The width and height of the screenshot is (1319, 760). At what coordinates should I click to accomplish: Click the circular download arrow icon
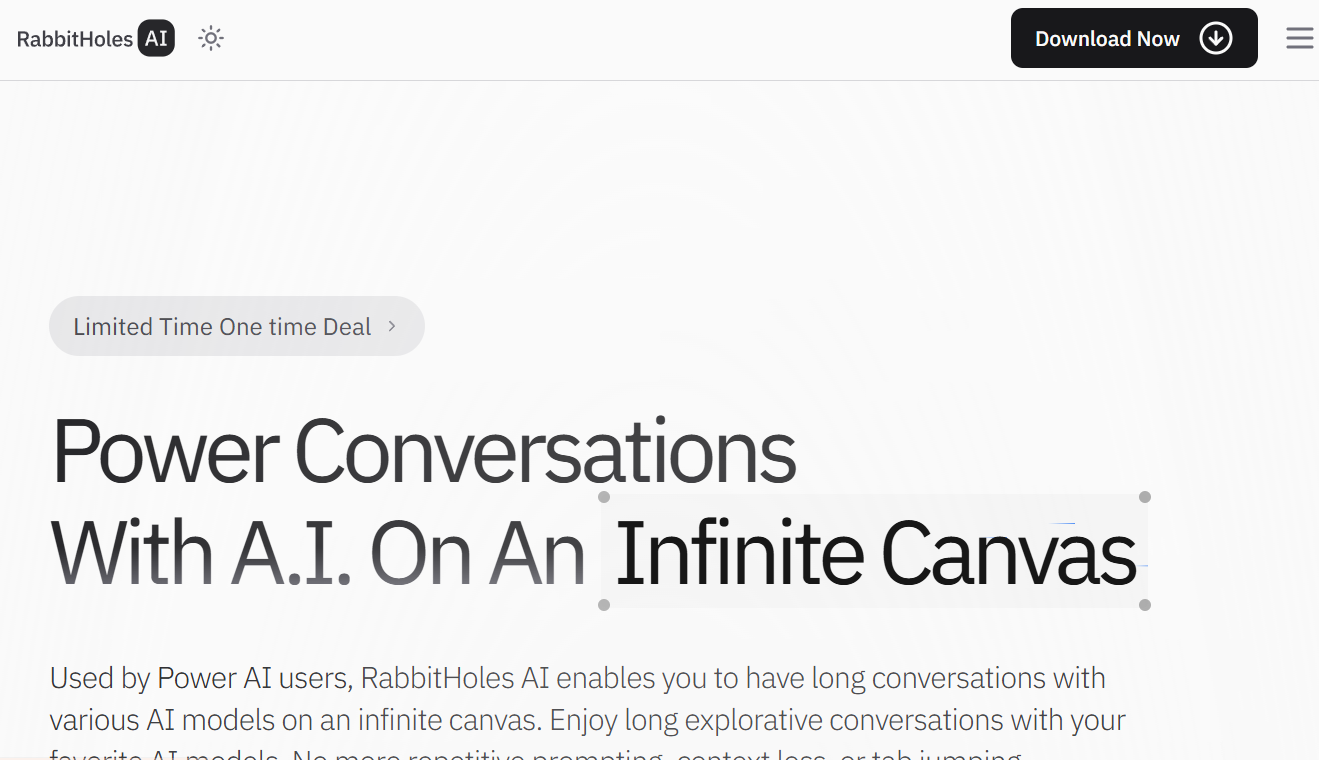(1216, 38)
